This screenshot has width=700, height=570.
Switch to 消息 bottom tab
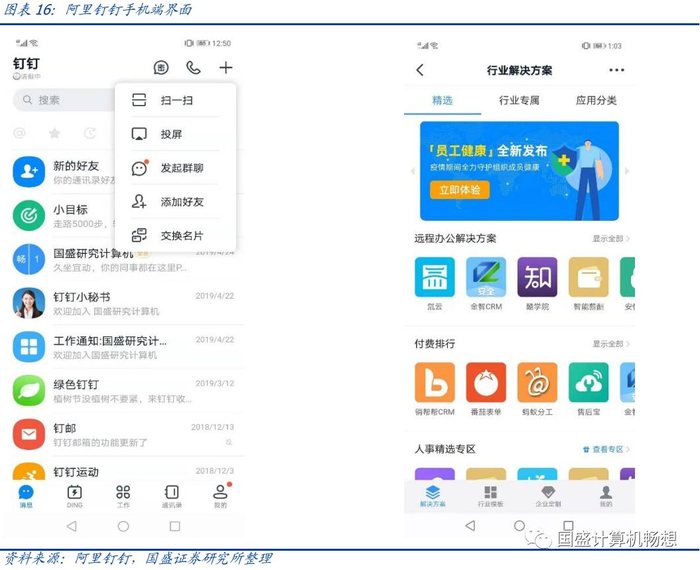click(x=26, y=496)
